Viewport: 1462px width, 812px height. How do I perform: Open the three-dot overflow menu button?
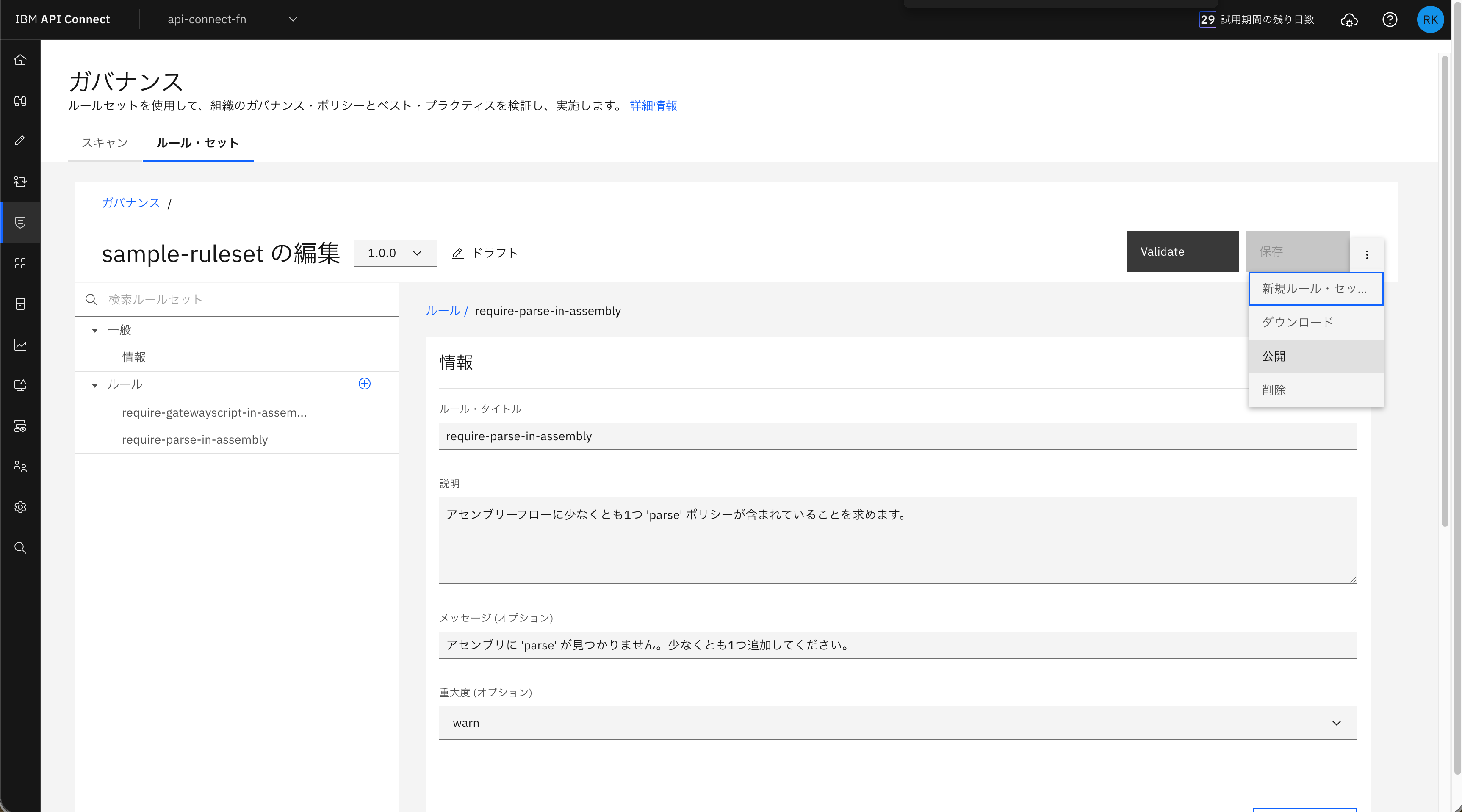tap(1367, 254)
